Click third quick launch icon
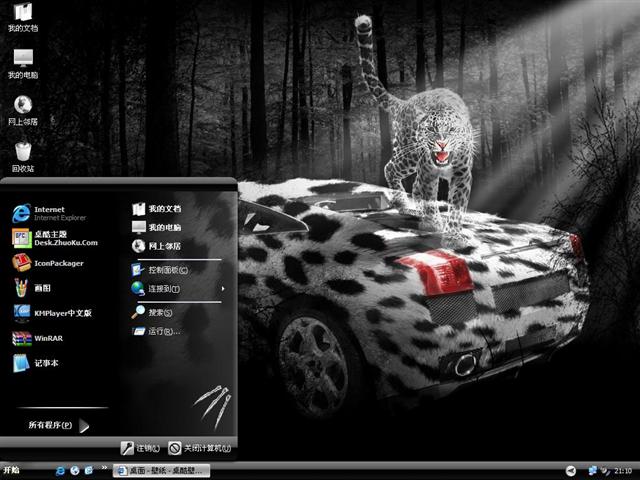 tap(89, 471)
